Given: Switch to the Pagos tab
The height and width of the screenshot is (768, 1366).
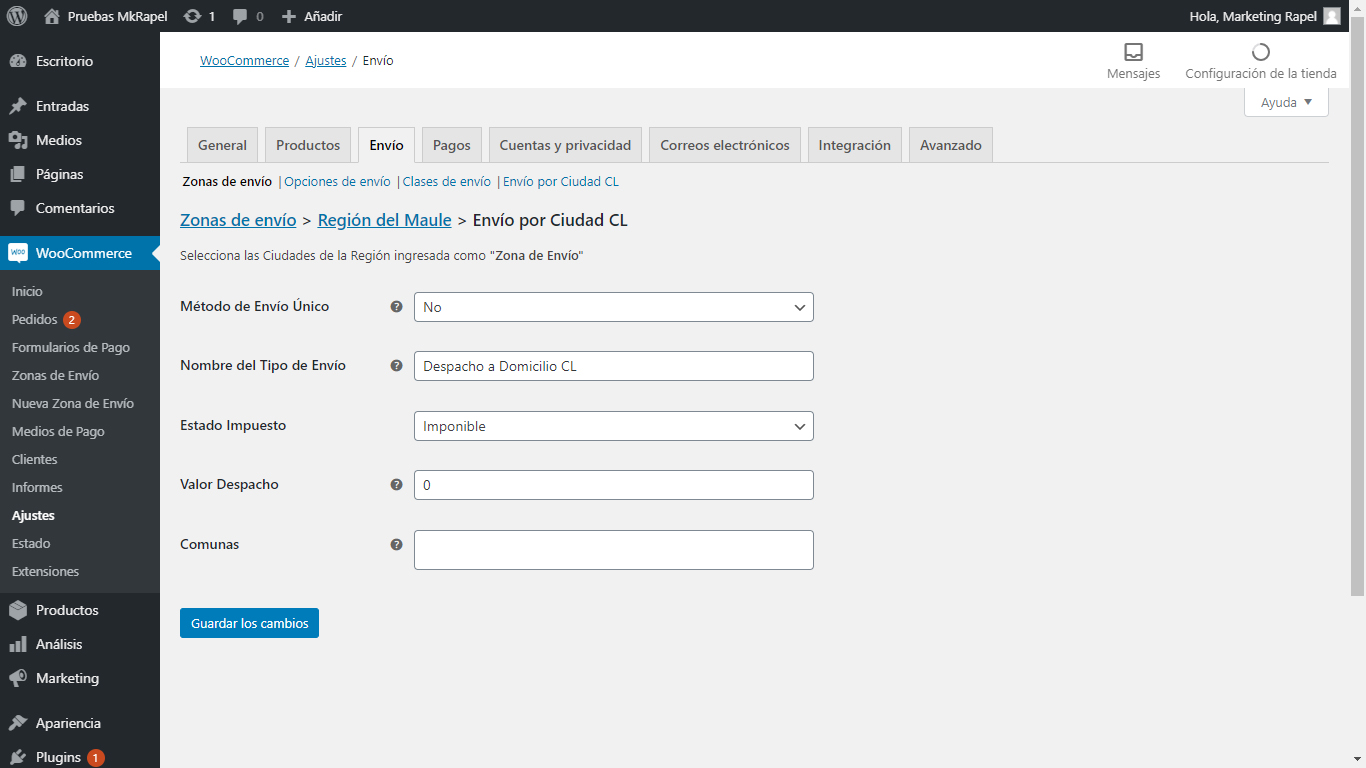Looking at the screenshot, I should [452, 145].
